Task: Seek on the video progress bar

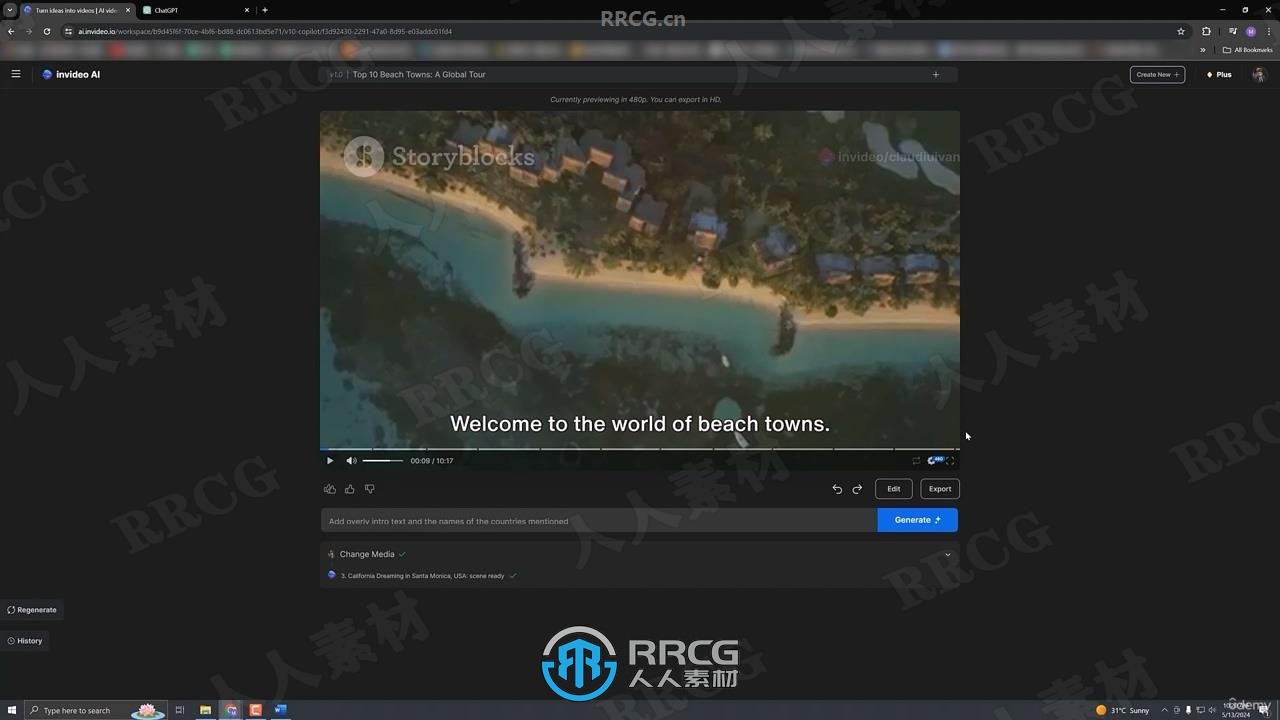Action: (x=640, y=449)
